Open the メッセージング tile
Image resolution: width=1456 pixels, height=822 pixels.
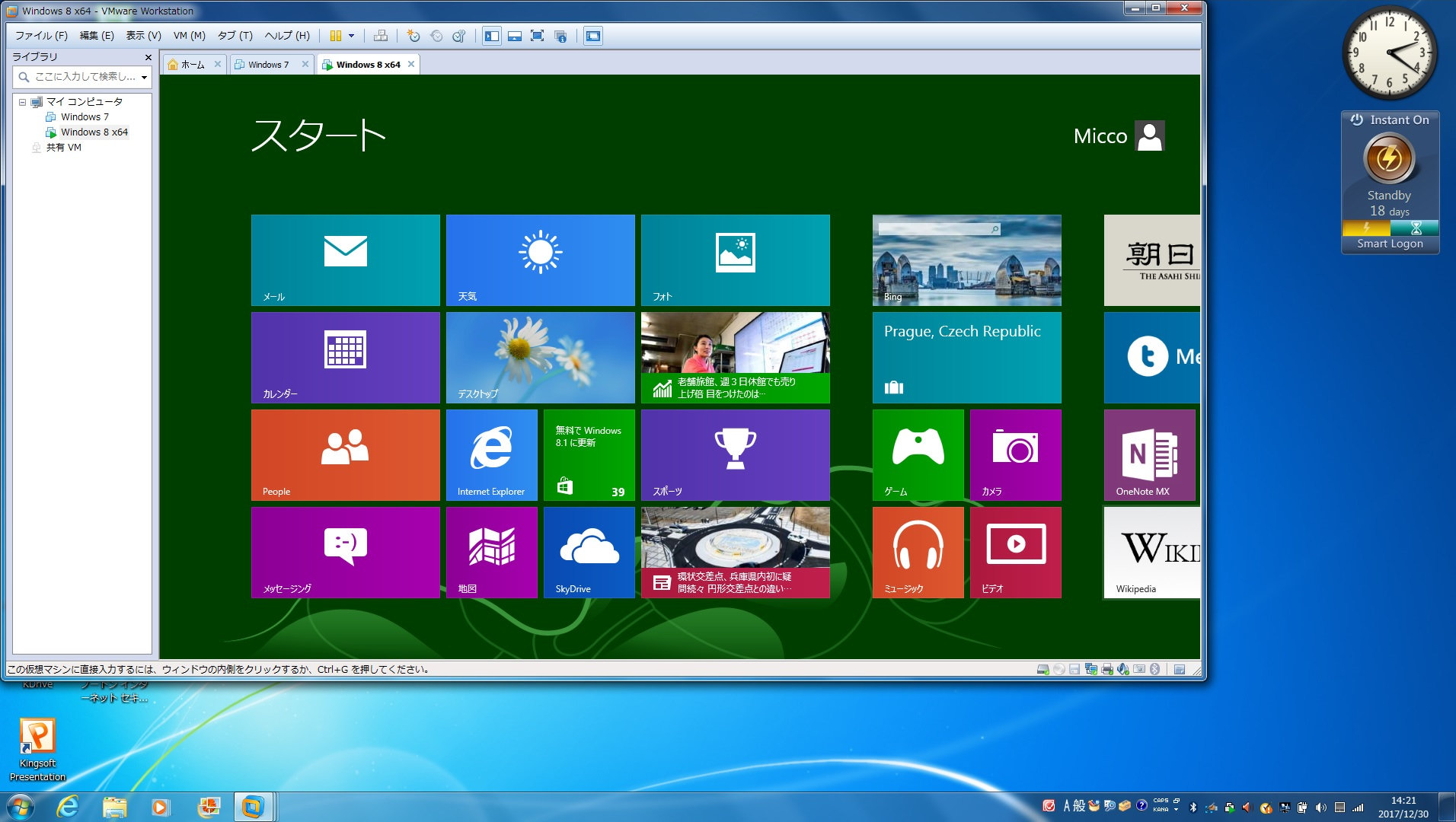[346, 553]
